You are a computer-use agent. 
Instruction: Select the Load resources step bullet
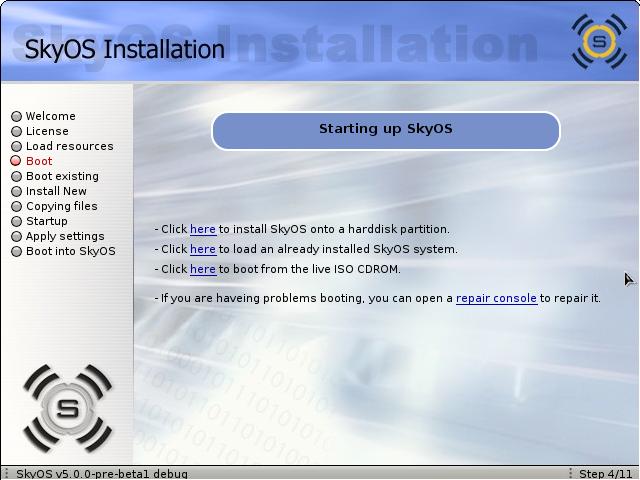click(x=16, y=147)
